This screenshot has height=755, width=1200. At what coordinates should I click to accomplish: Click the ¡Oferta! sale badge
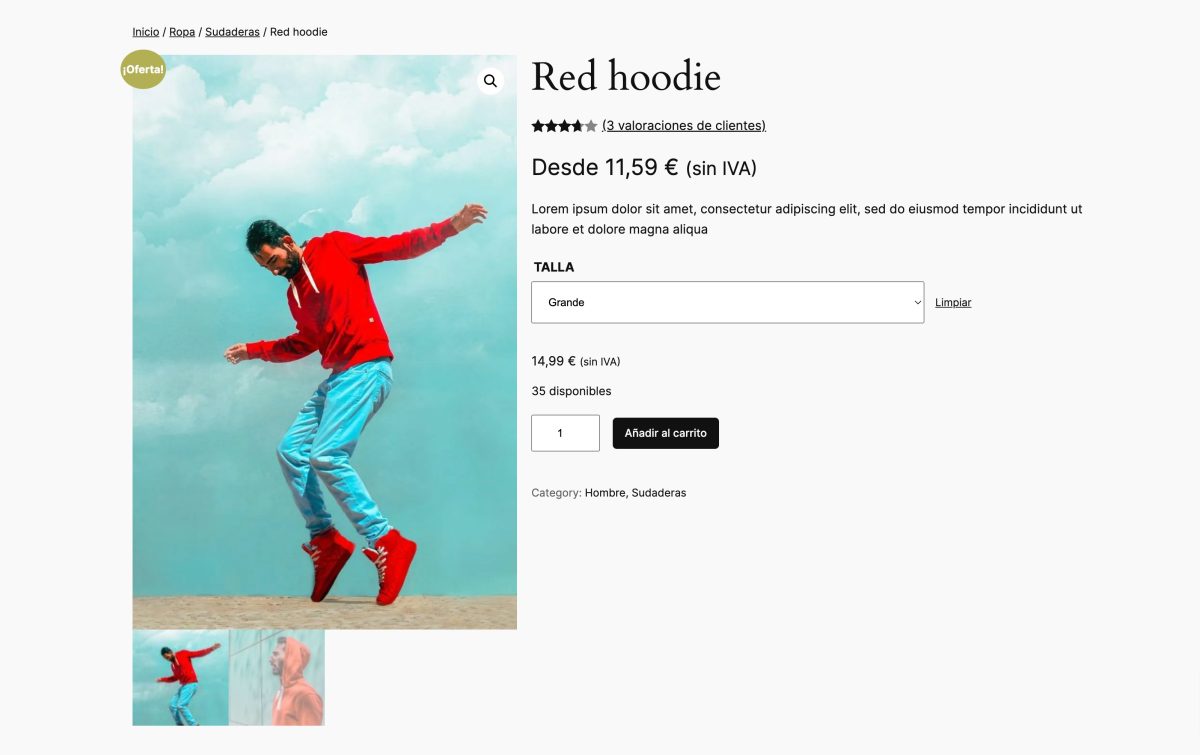click(143, 70)
